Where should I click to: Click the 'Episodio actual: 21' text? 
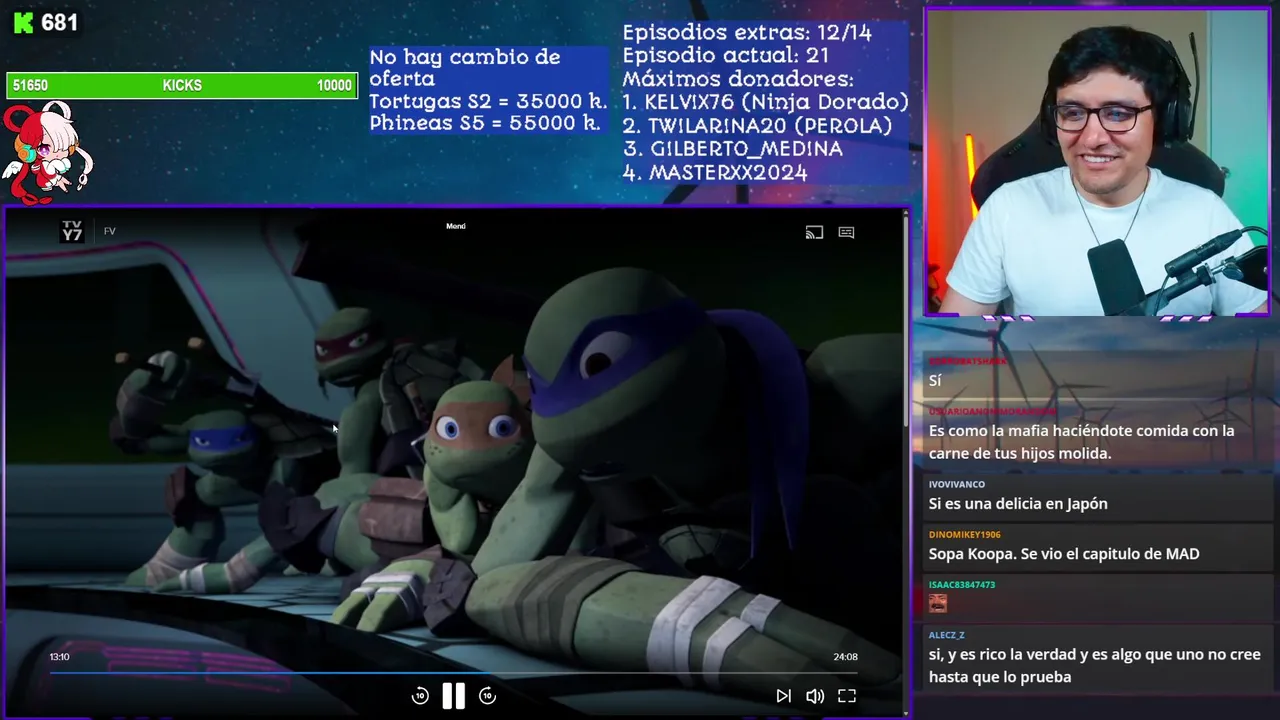click(725, 55)
